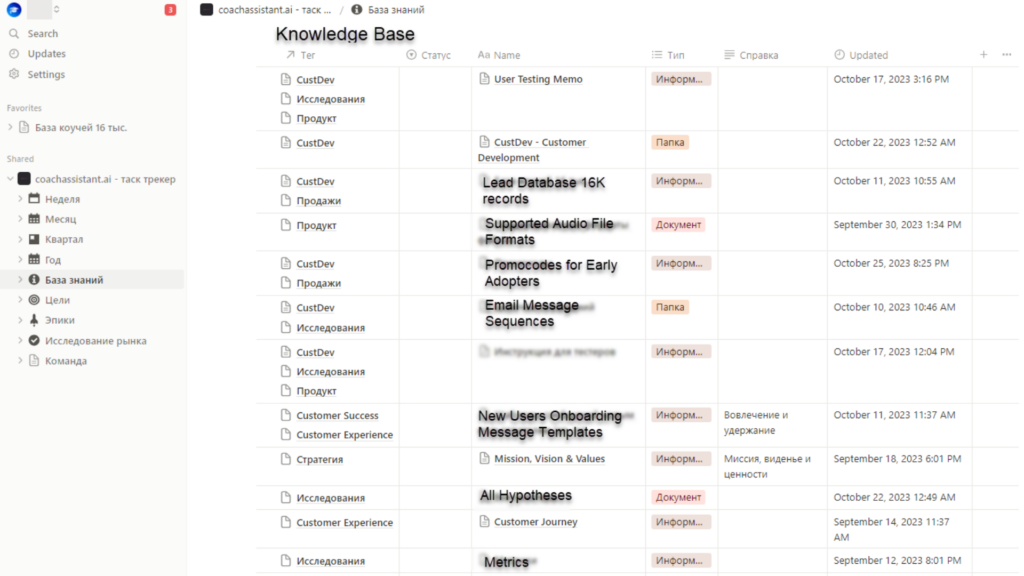Viewport: 1024px width, 576px height.
Task: Click the Команда page icon
Action: coord(34,360)
